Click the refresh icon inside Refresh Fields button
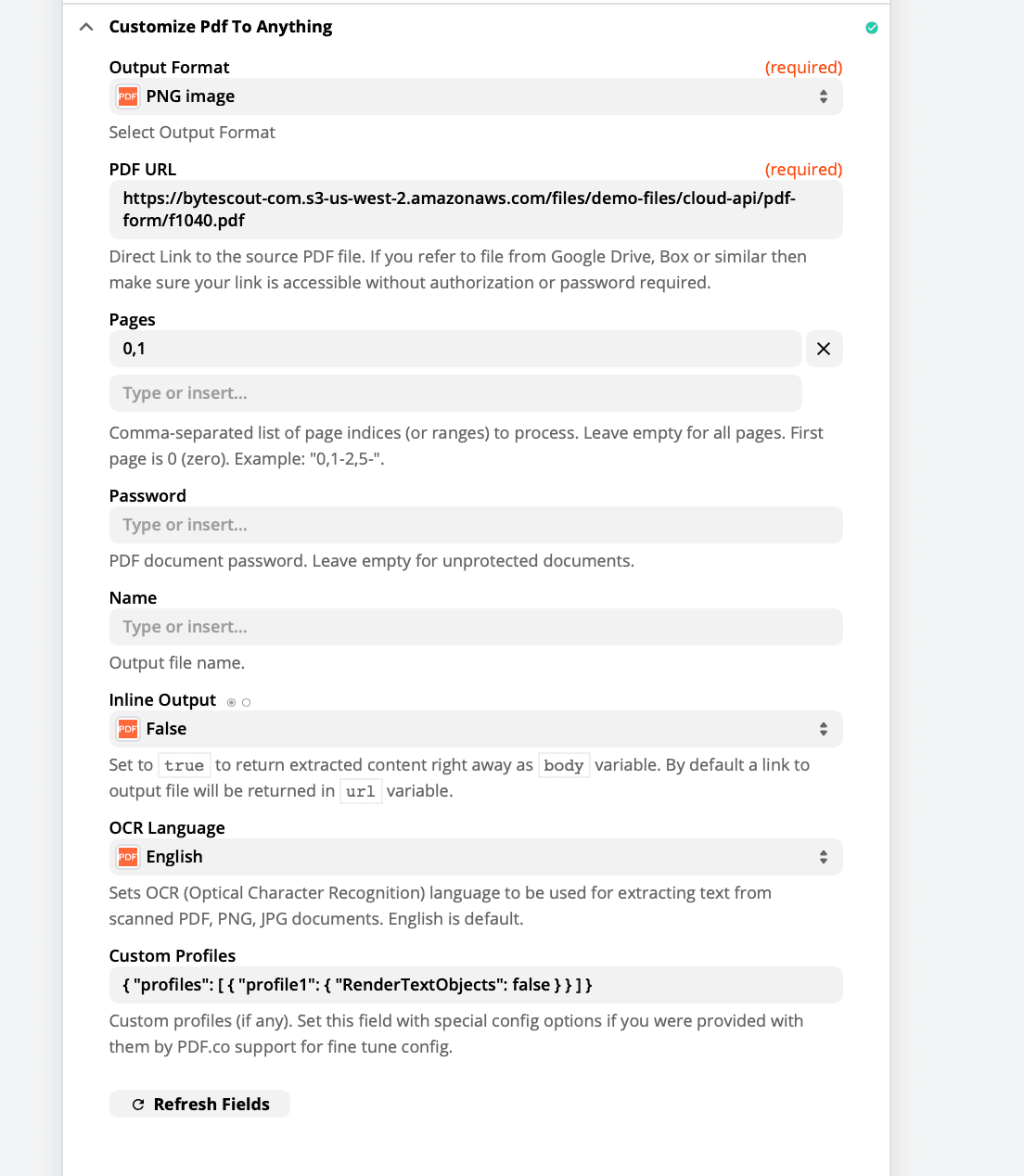The image size is (1024, 1176). click(137, 1104)
